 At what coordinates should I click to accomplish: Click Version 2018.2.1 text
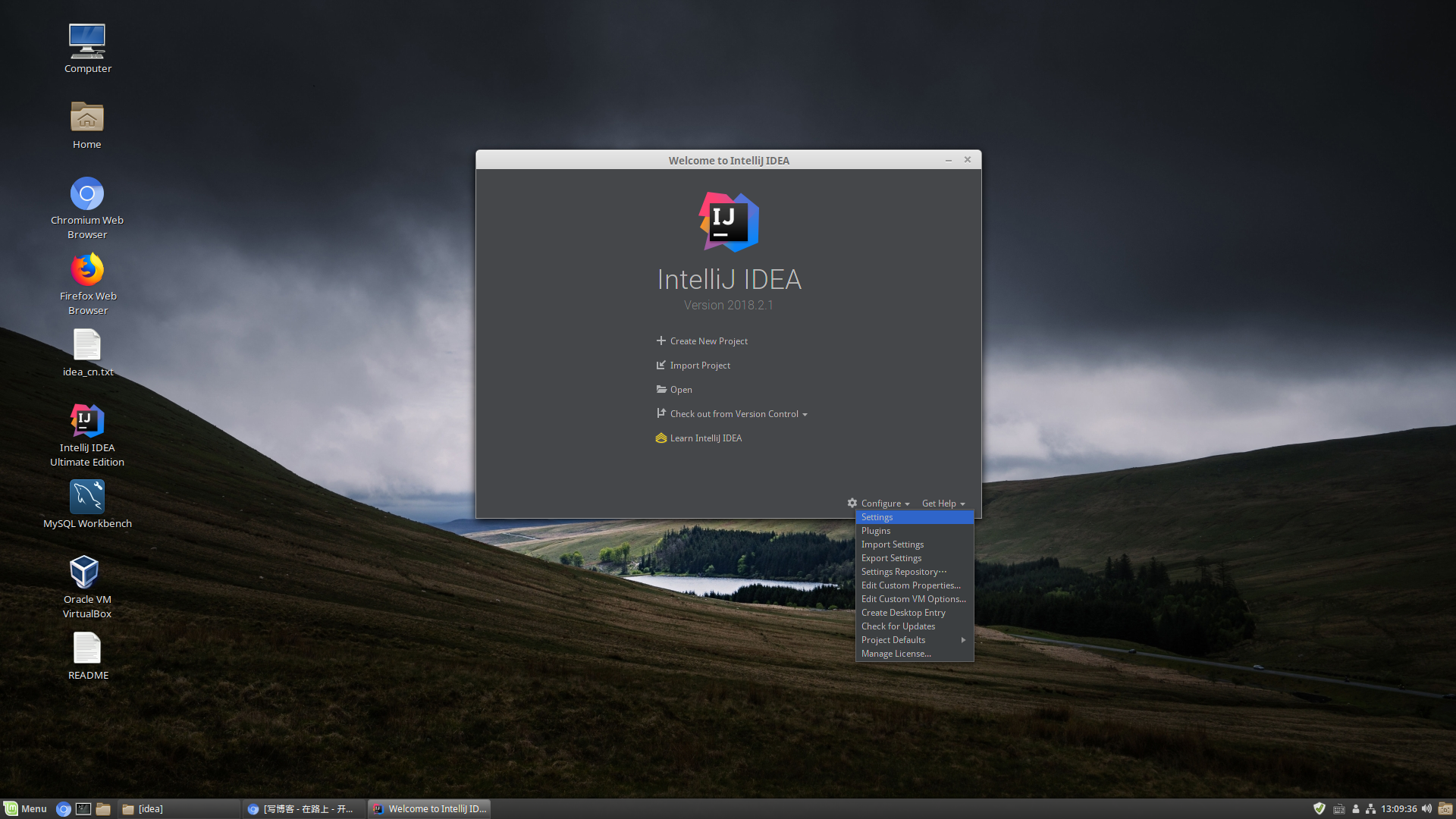(x=729, y=305)
